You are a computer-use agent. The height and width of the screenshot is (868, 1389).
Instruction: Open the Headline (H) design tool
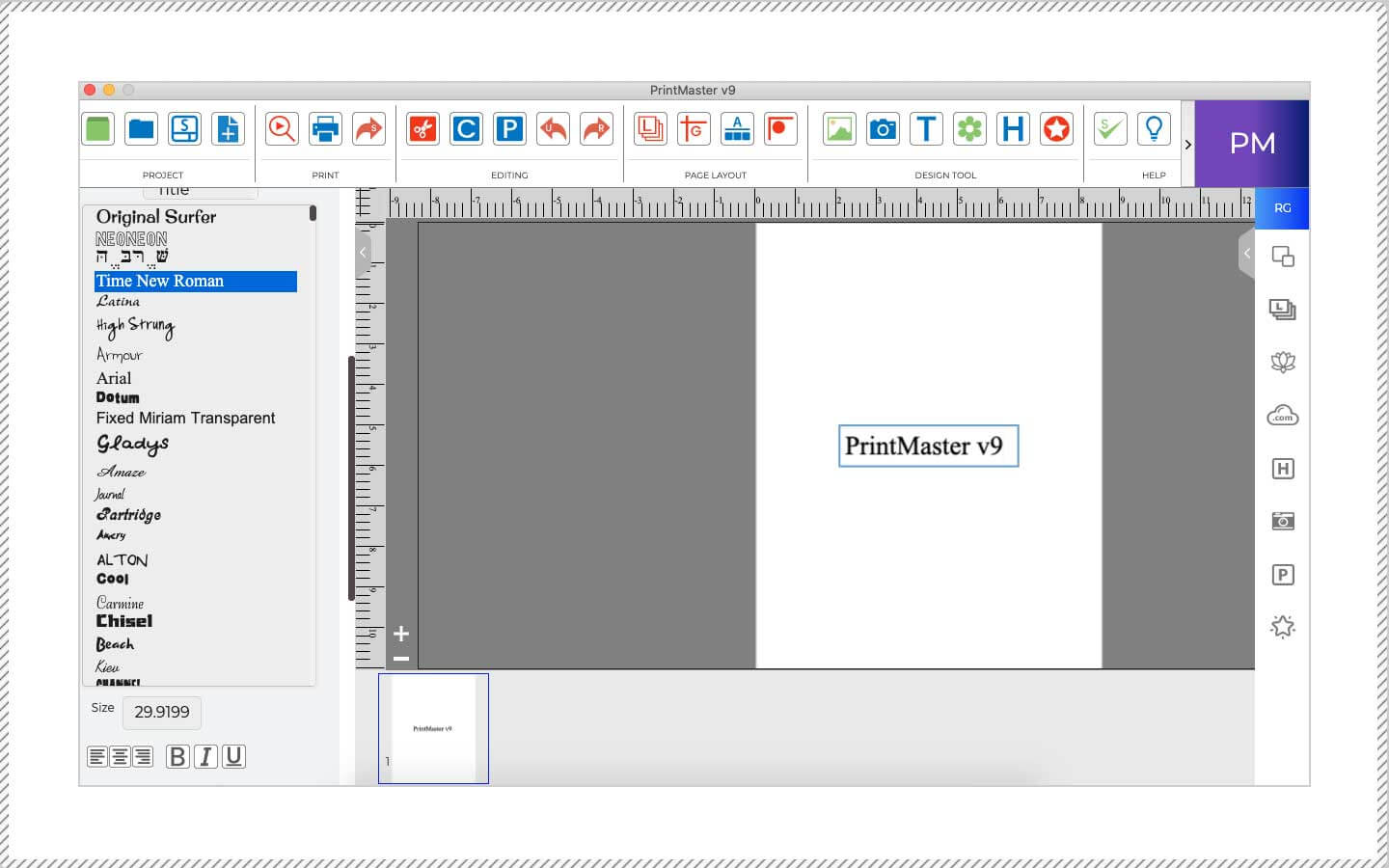pyautogui.click(x=1013, y=128)
